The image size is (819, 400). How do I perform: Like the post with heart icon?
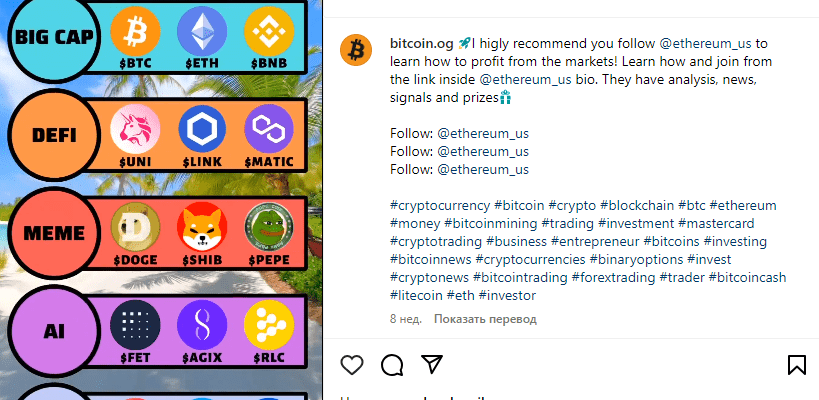coord(352,363)
